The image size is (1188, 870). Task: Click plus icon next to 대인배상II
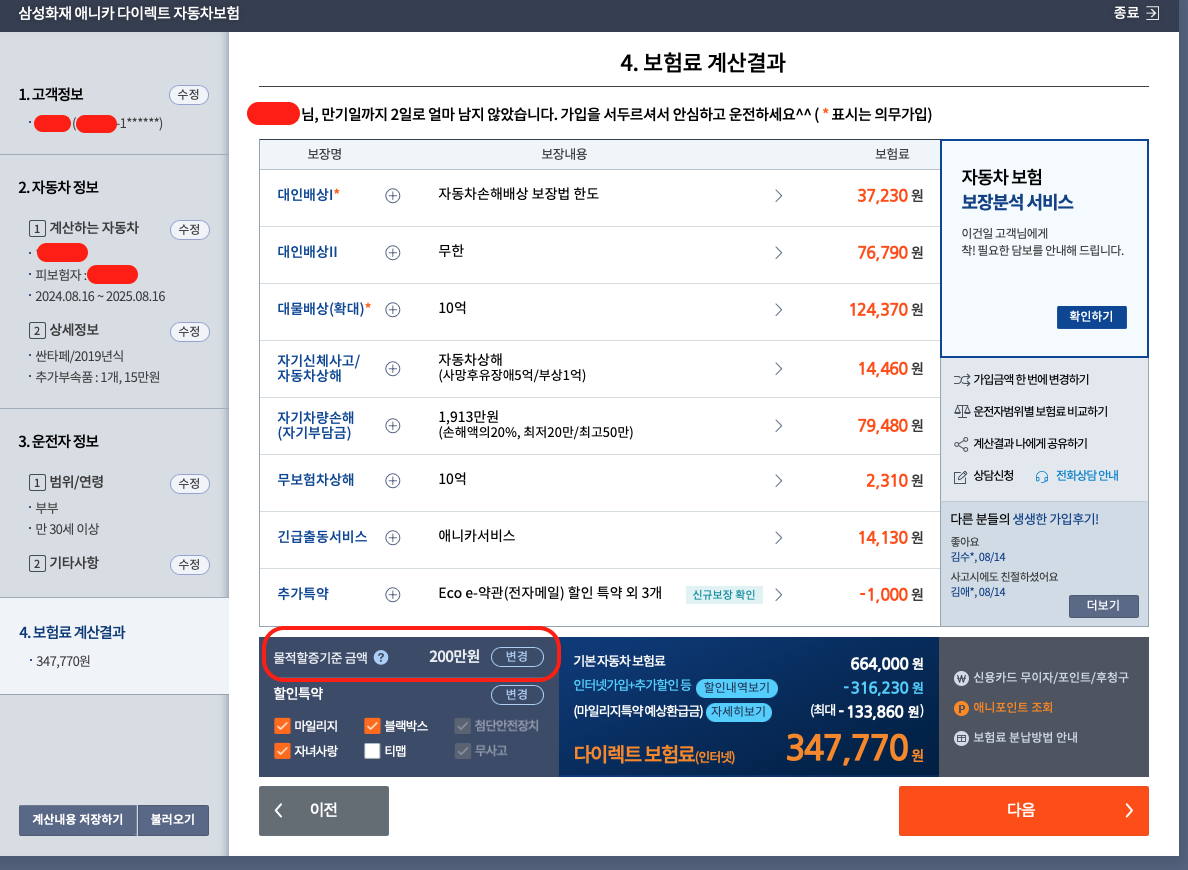click(392, 252)
